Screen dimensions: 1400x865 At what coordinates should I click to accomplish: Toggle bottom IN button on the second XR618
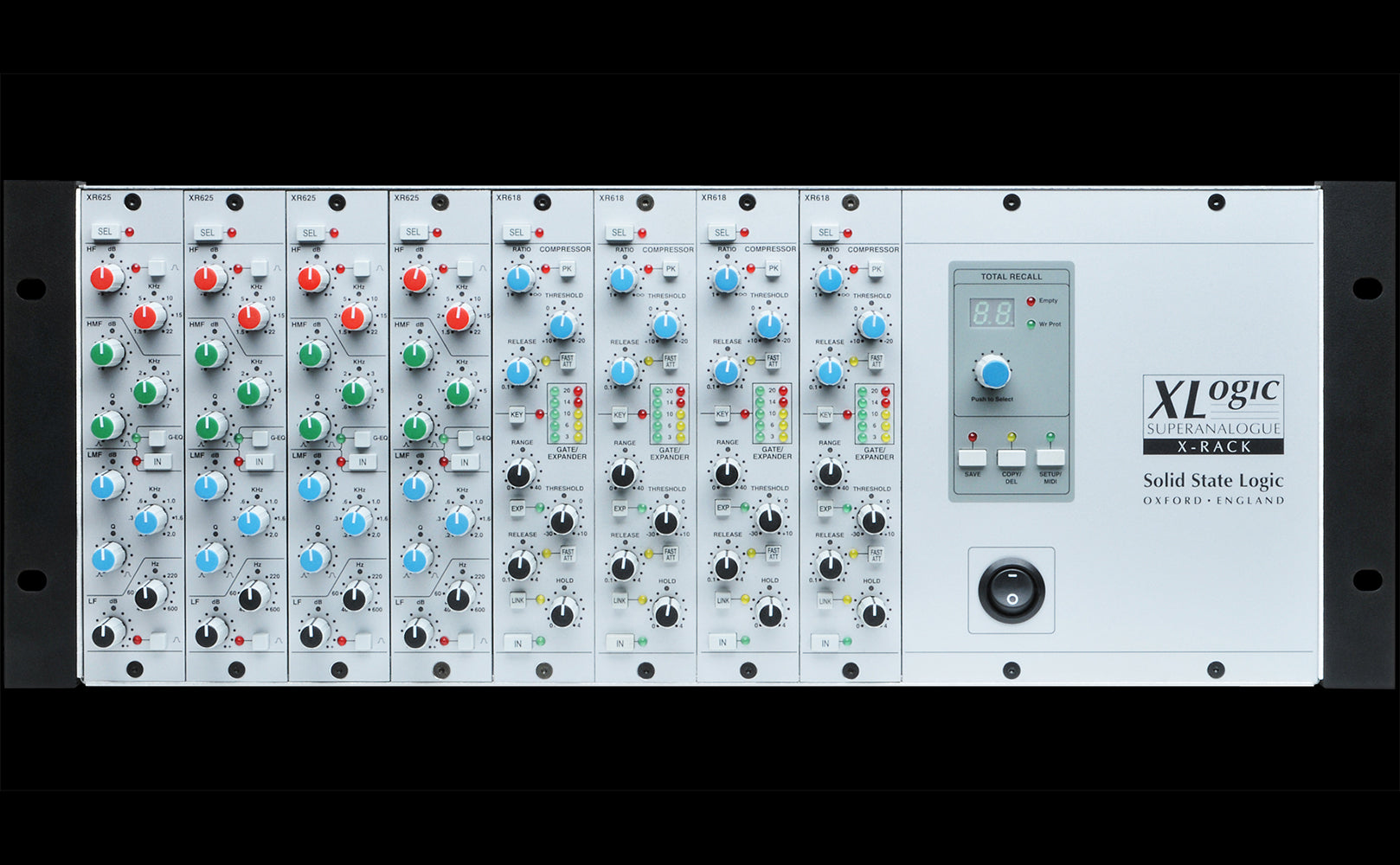pyautogui.click(x=620, y=643)
